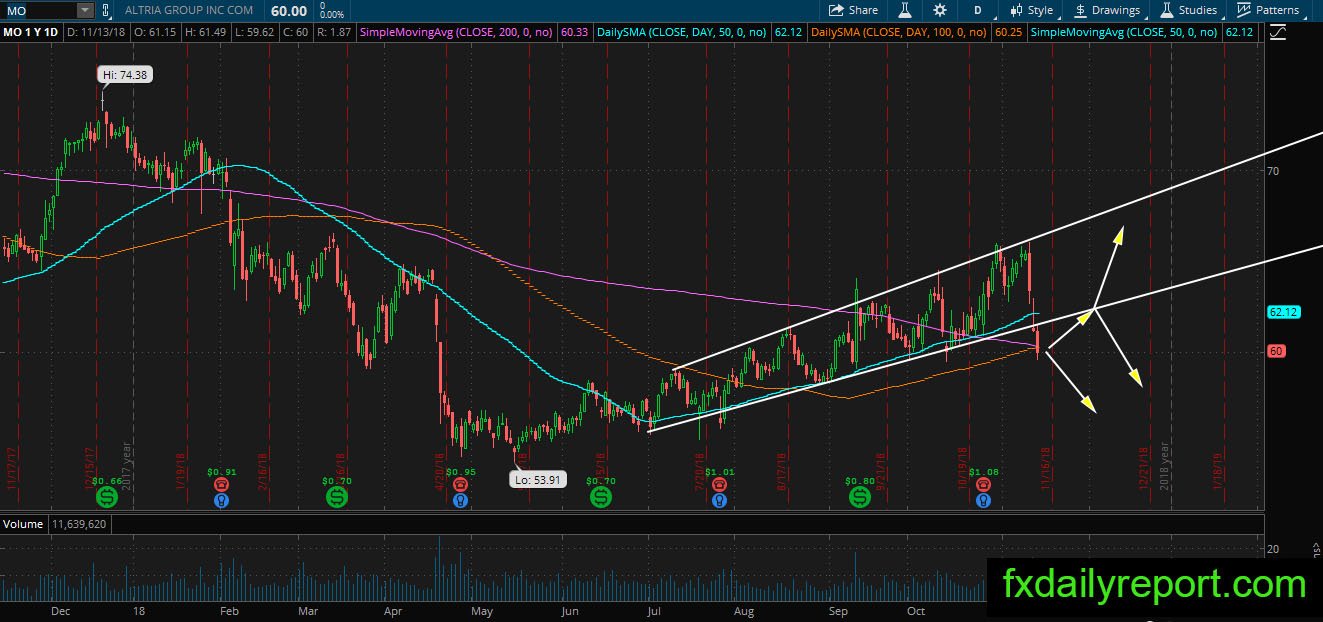Viewport: 1323px width, 622px height.
Task: Click the blue lightbulb icon below $0.95 earnings
Action: tap(460, 500)
